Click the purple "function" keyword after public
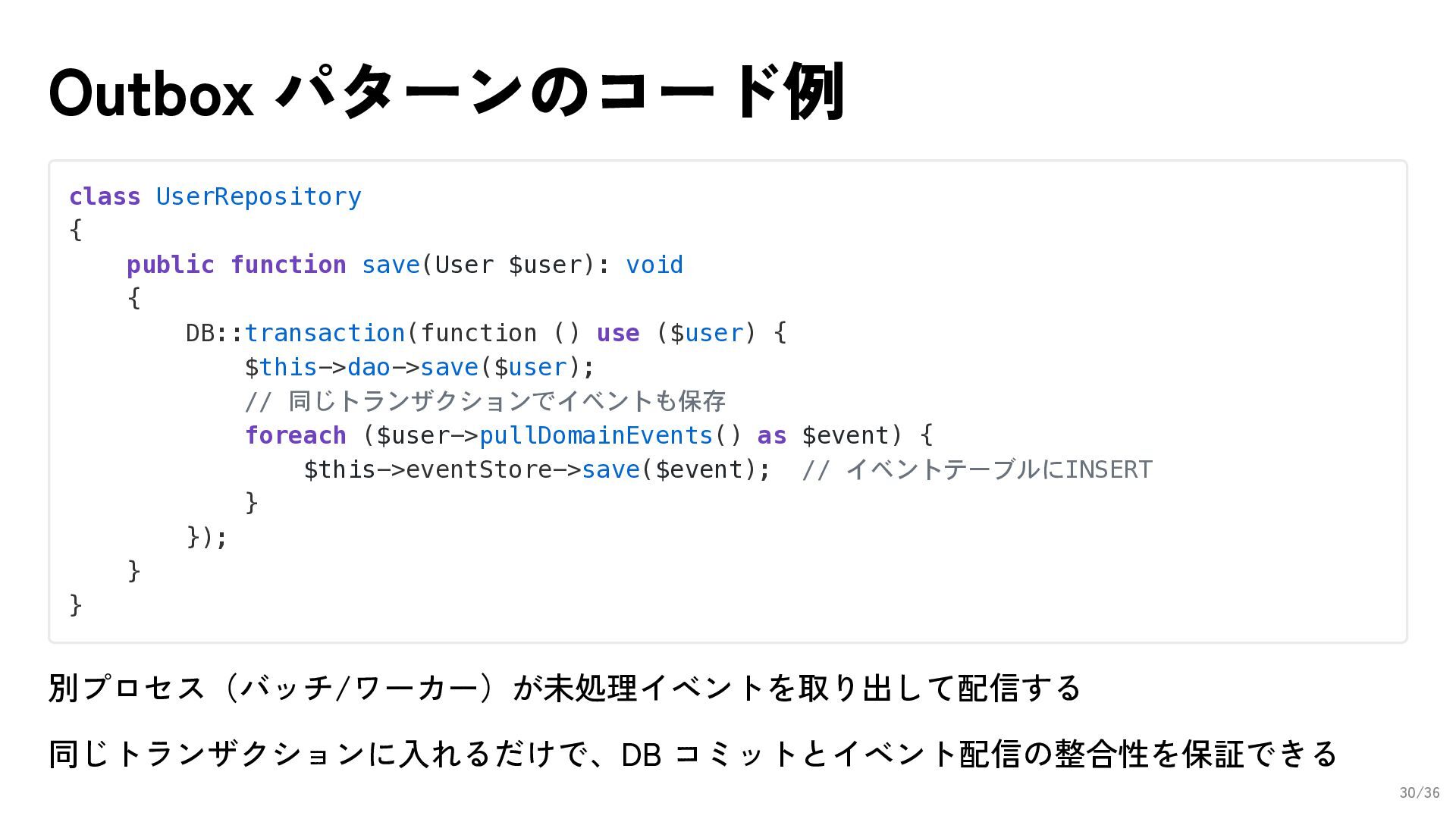Image resolution: width=1456 pixels, height=819 pixels. coord(288,265)
